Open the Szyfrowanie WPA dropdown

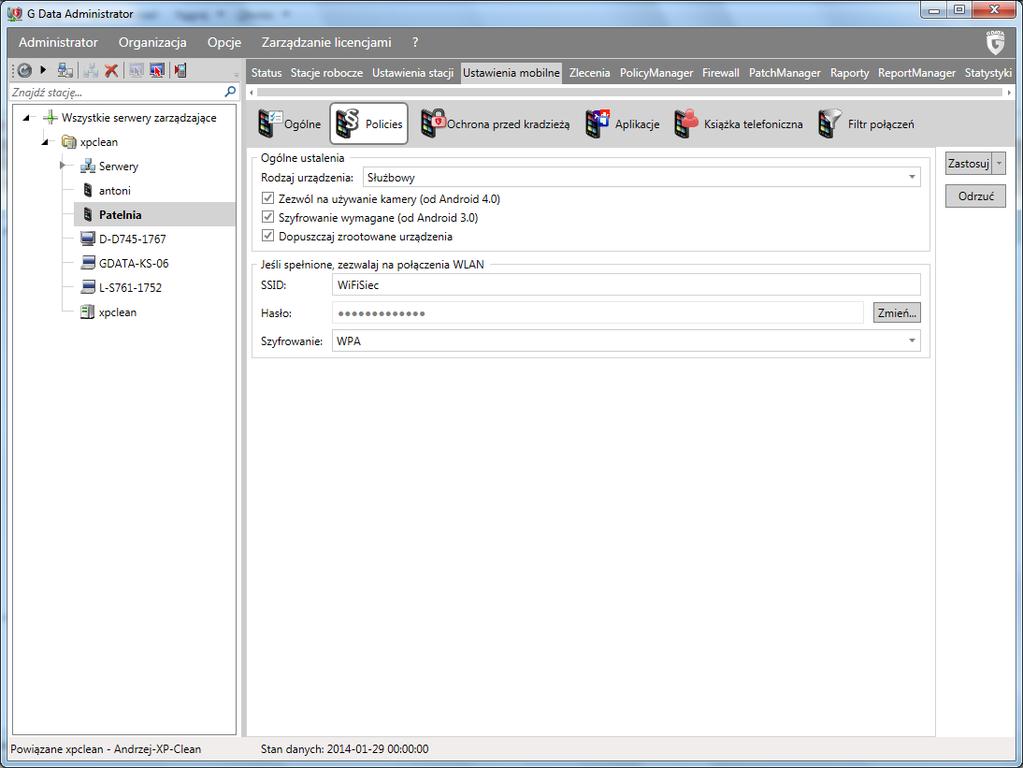(626, 341)
